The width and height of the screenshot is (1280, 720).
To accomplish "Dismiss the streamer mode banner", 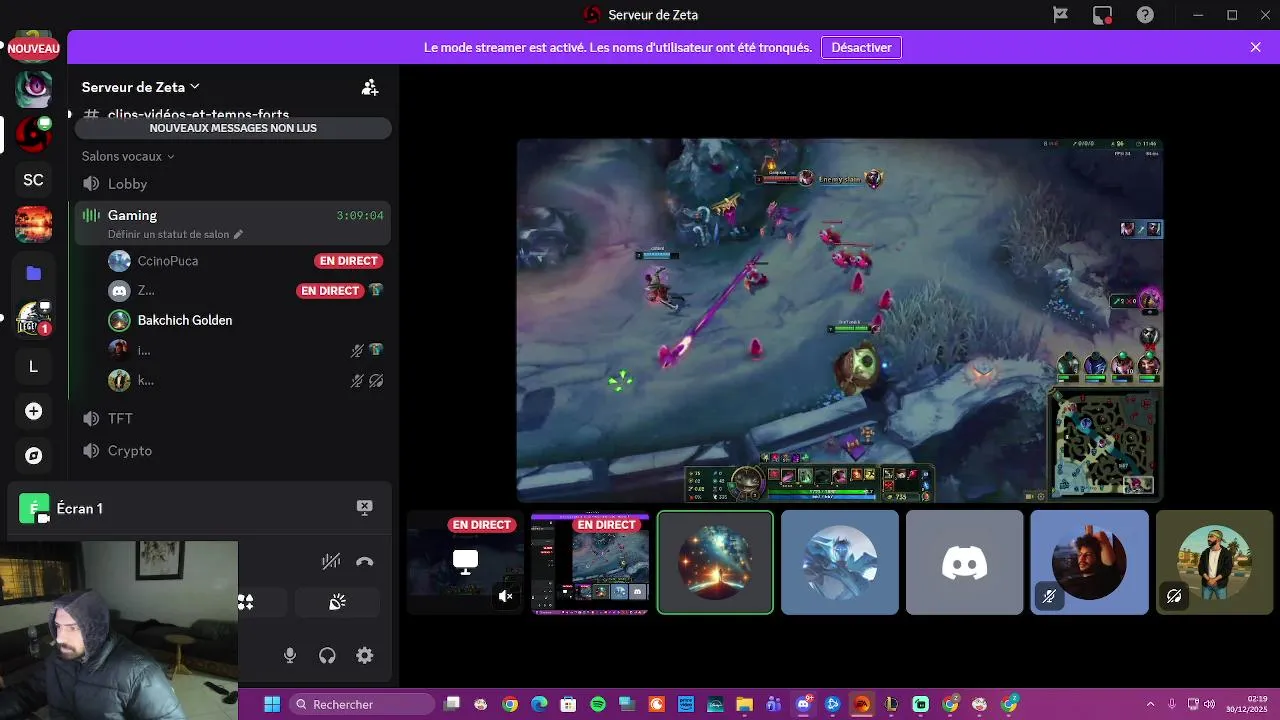I will tap(1256, 47).
